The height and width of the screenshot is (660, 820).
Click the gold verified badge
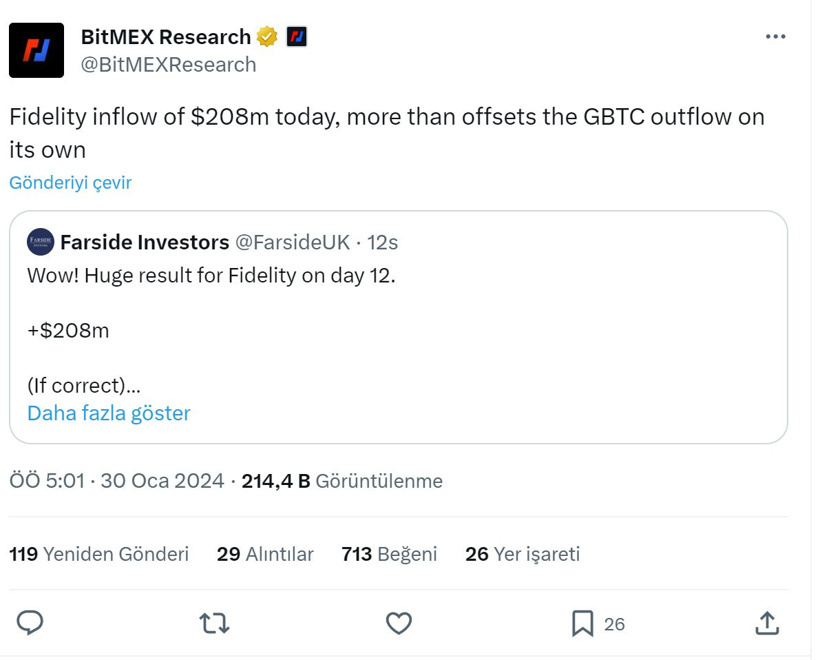click(x=267, y=37)
